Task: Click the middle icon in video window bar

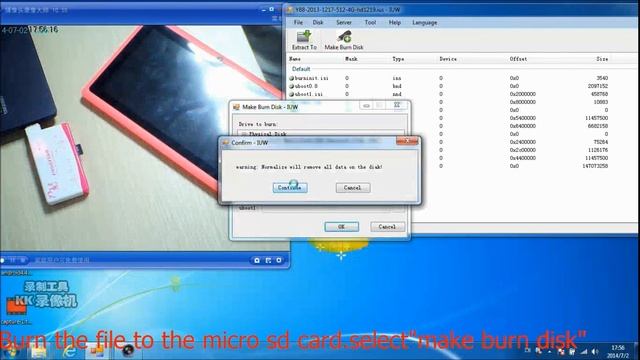Action: click(x=268, y=260)
